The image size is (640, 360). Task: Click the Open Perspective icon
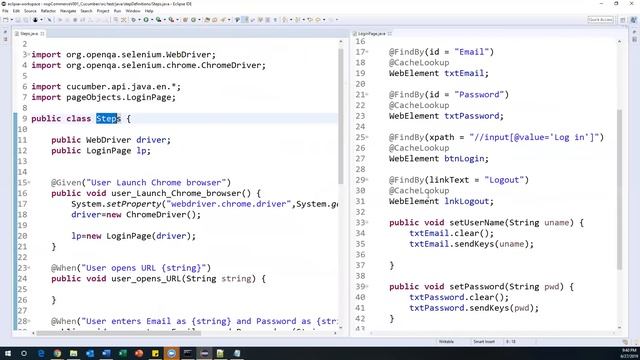(x=623, y=20)
